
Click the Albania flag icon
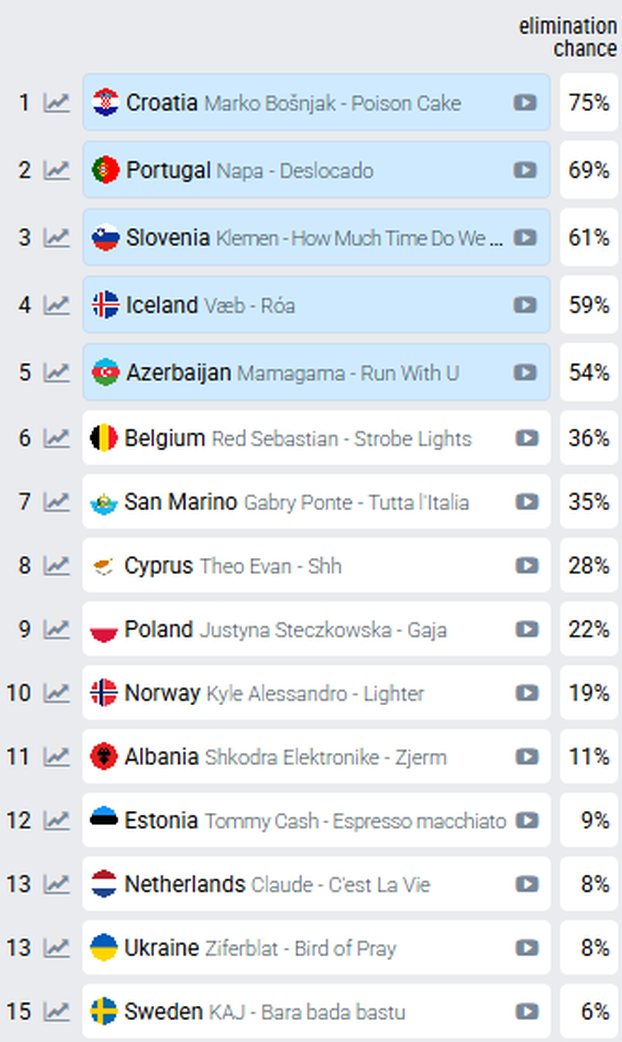(x=104, y=757)
